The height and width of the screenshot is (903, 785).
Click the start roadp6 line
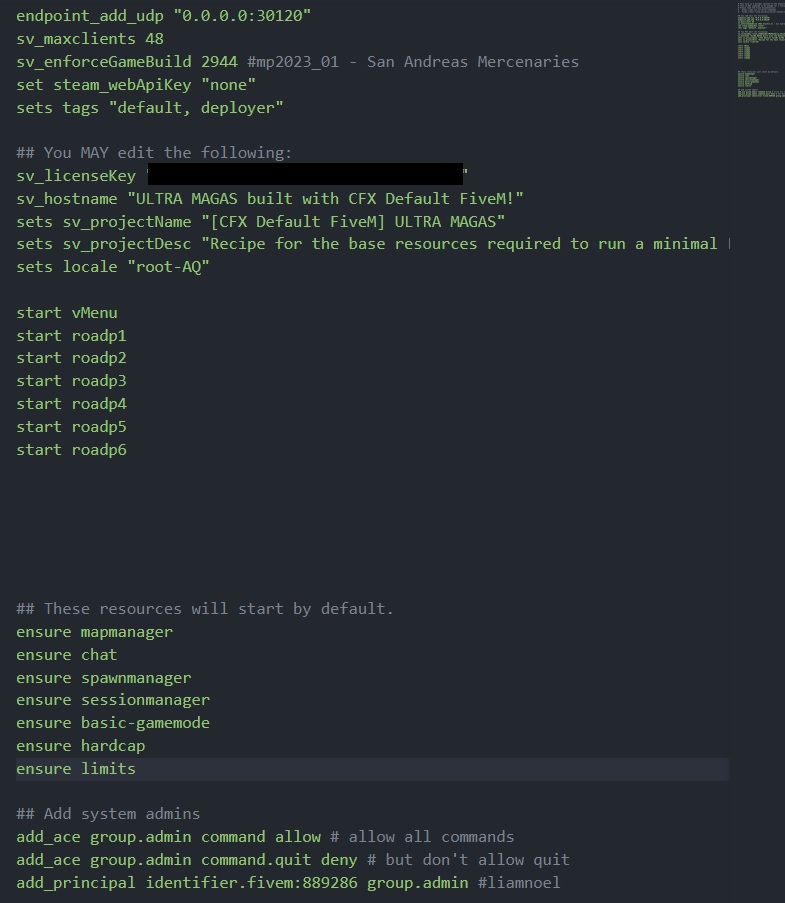pyautogui.click(x=71, y=450)
